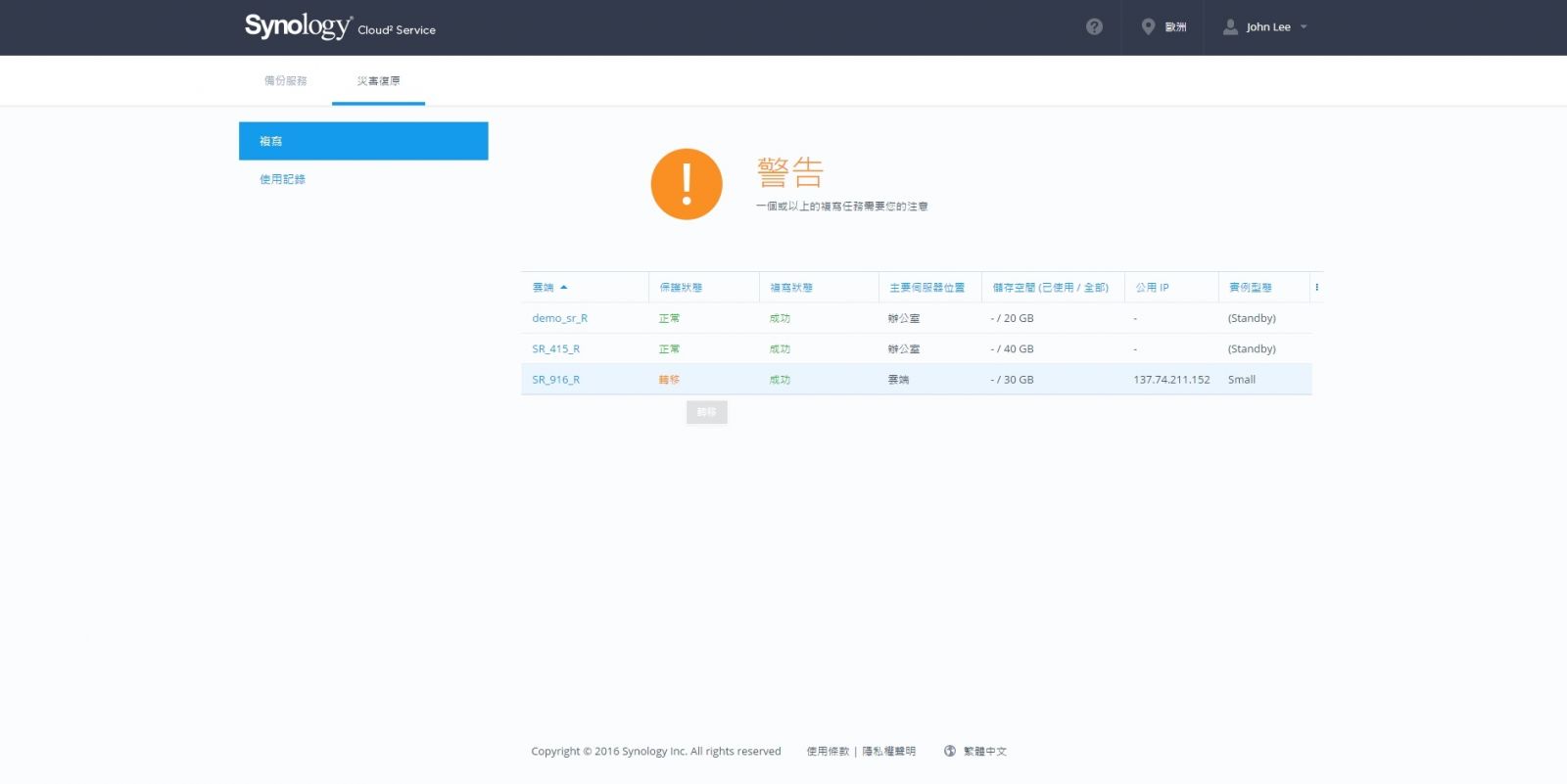Click the orange warning exclamation icon

click(687, 184)
